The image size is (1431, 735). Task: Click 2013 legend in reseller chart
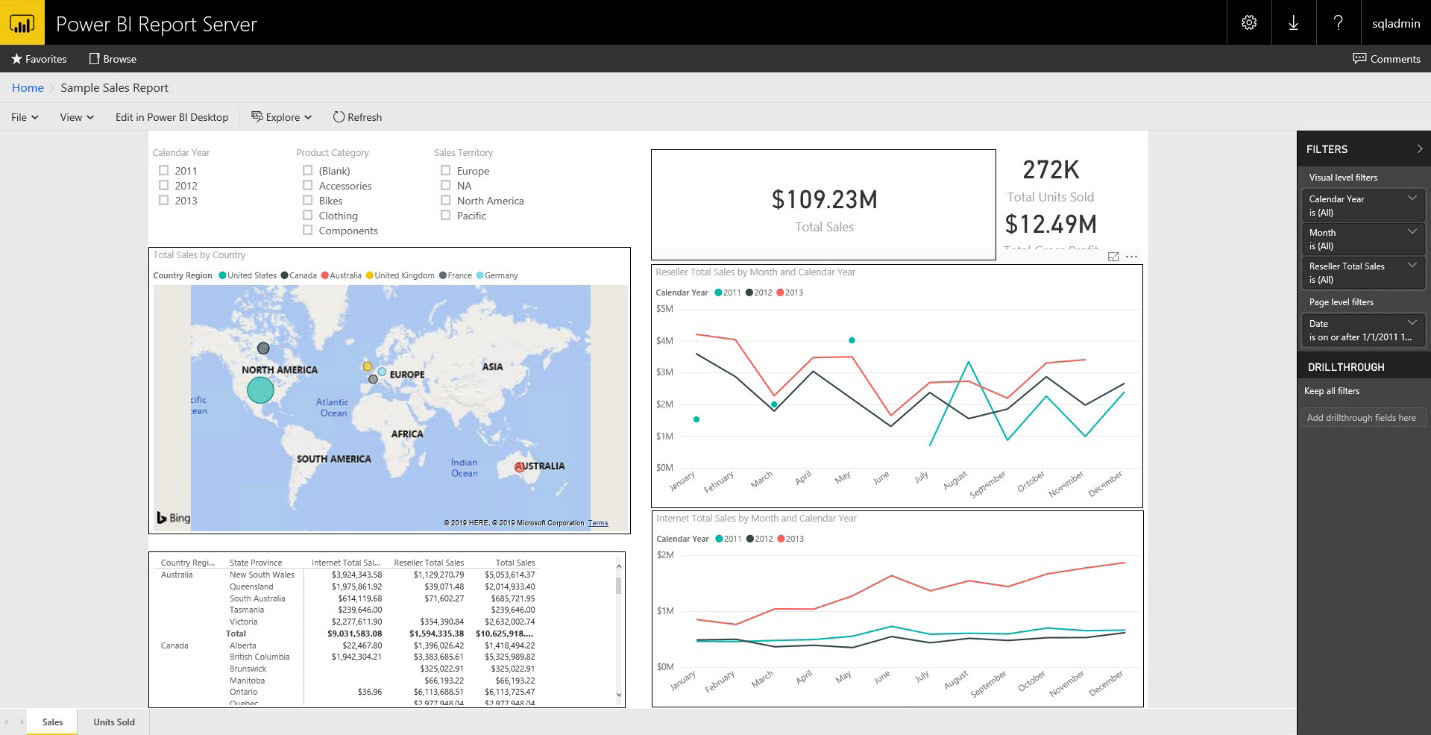coord(788,293)
